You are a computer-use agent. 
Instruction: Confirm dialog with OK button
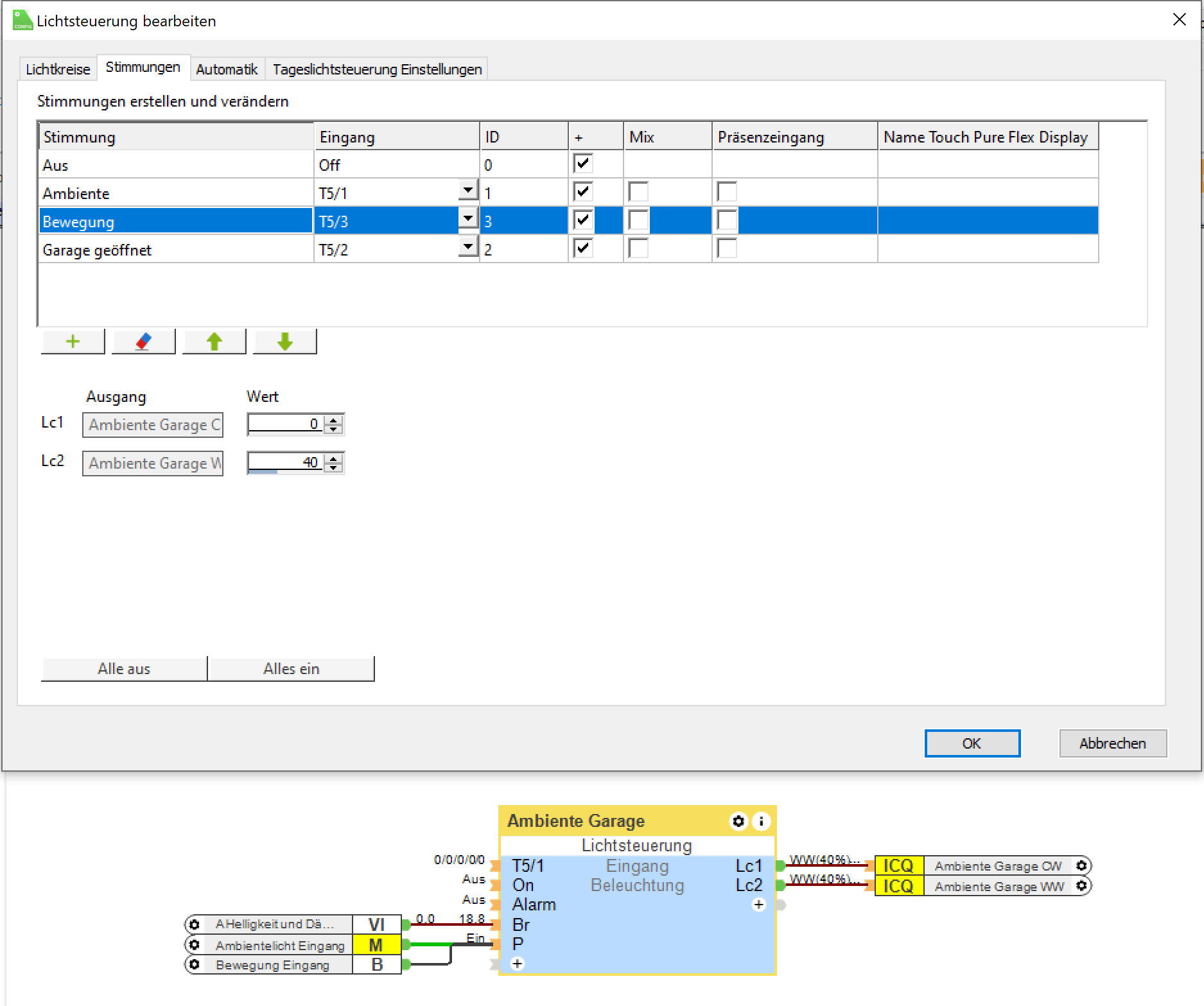[972, 743]
